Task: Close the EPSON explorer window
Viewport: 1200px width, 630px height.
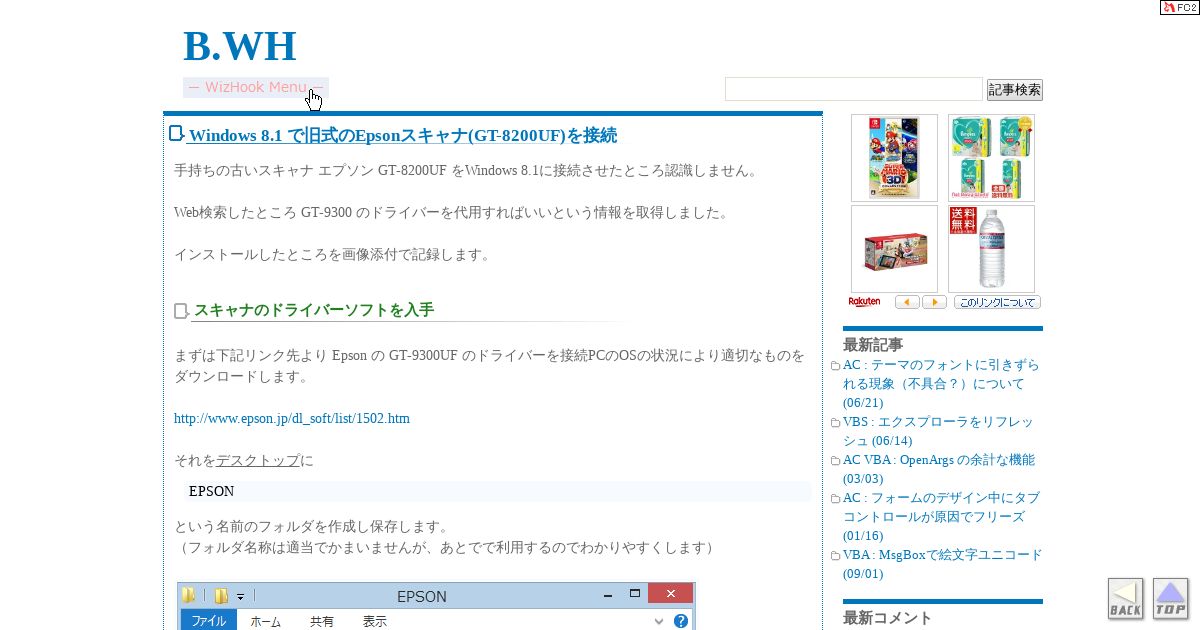Action: click(x=670, y=595)
